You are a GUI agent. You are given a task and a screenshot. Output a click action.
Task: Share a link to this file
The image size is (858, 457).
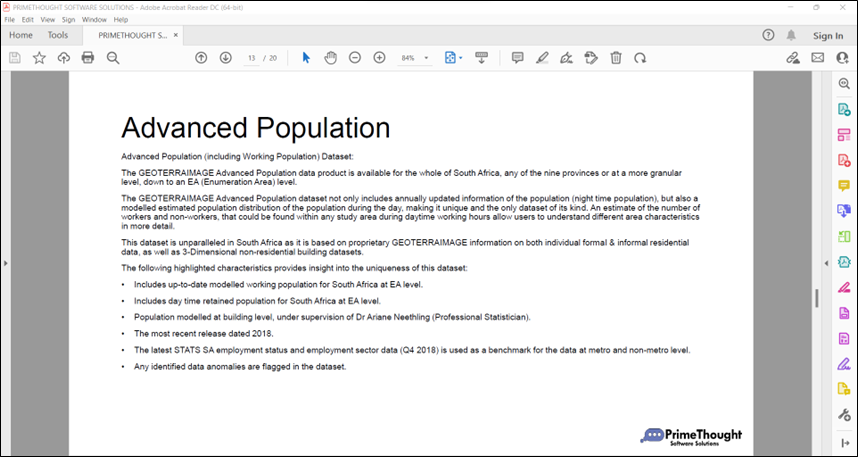(792, 58)
